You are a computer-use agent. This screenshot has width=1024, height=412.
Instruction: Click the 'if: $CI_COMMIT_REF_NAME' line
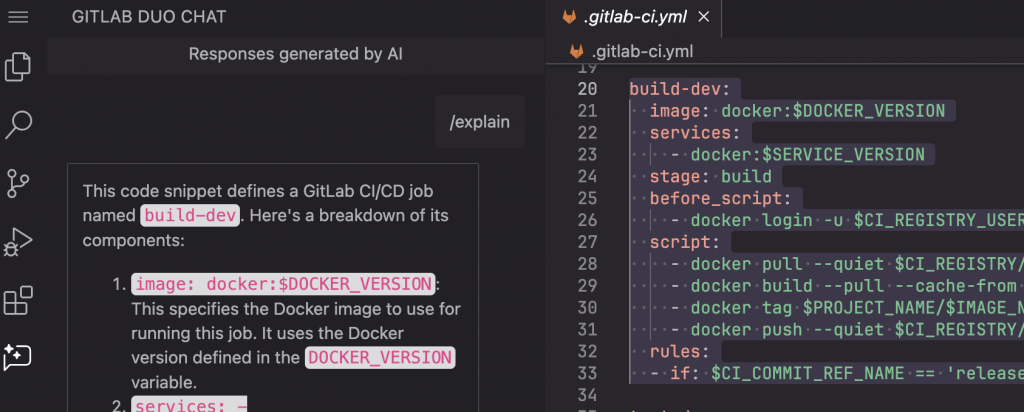pyautogui.click(x=837, y=373)
